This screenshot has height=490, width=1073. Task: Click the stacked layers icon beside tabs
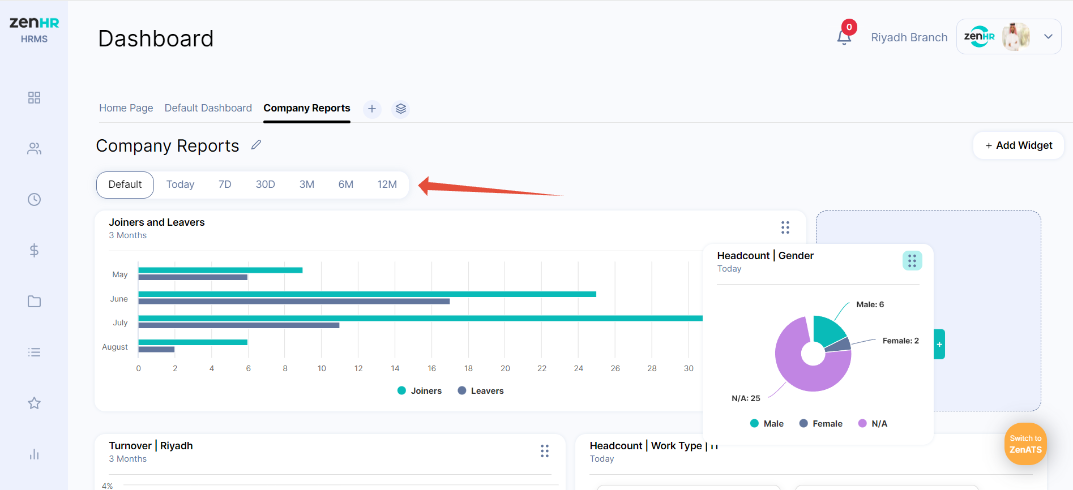point(401,108)
